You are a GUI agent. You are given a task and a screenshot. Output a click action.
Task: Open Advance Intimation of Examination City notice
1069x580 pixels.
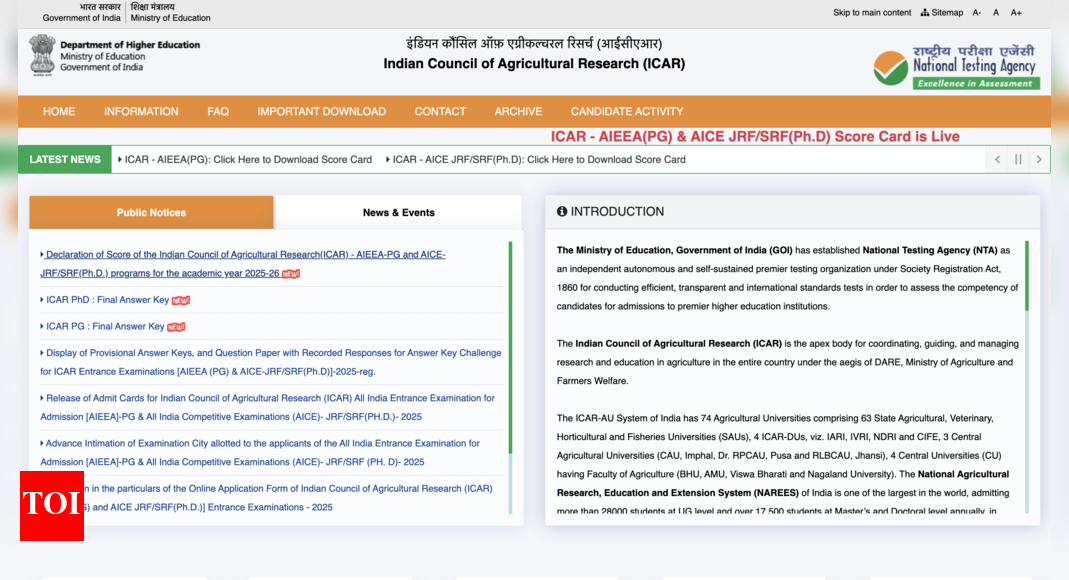(x=260, y=453)
